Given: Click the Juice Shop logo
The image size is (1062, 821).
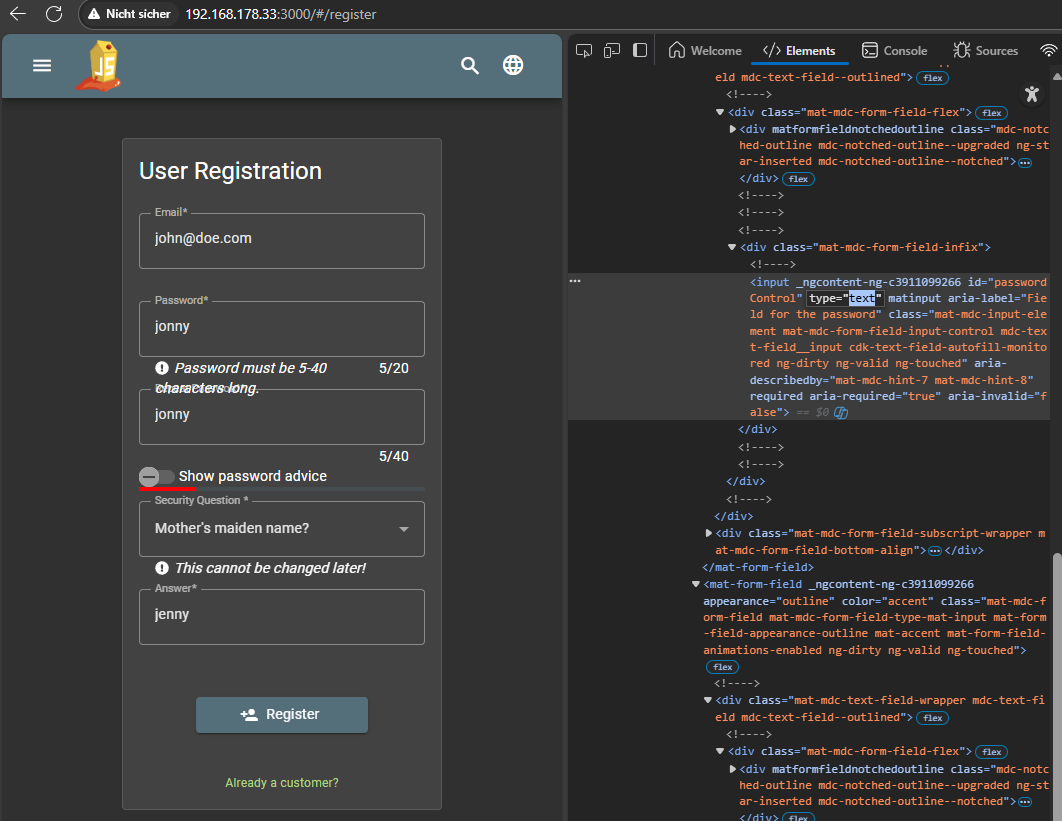Looking at the screenshot, I should (101, 66).
